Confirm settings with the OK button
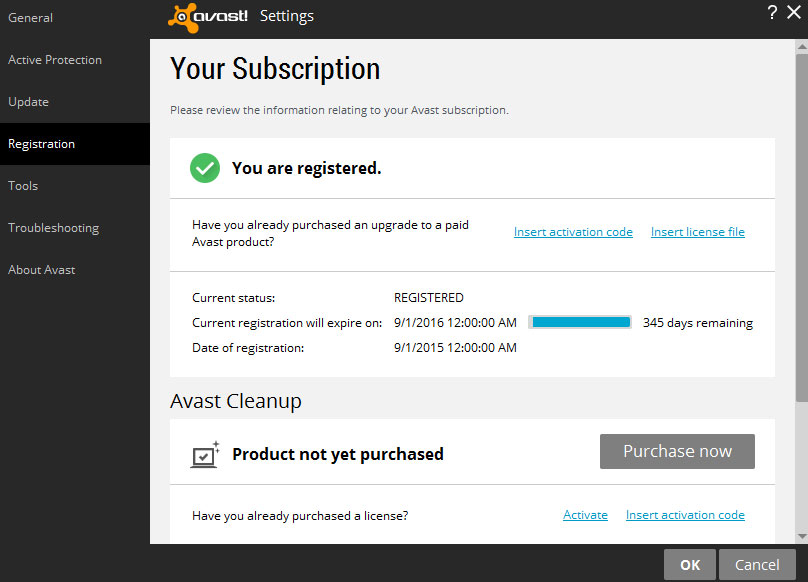The height and width of the screenshot is (582, 808). pyautogui.click(x=689, y=565)
